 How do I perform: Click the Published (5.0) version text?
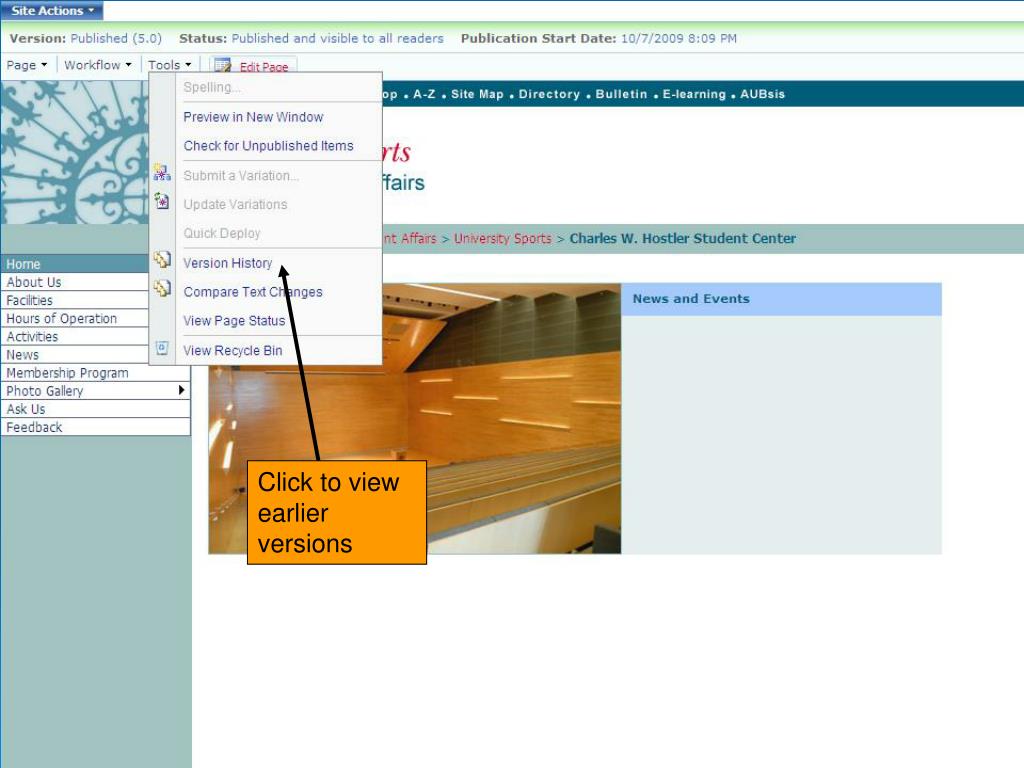[116, 39]
